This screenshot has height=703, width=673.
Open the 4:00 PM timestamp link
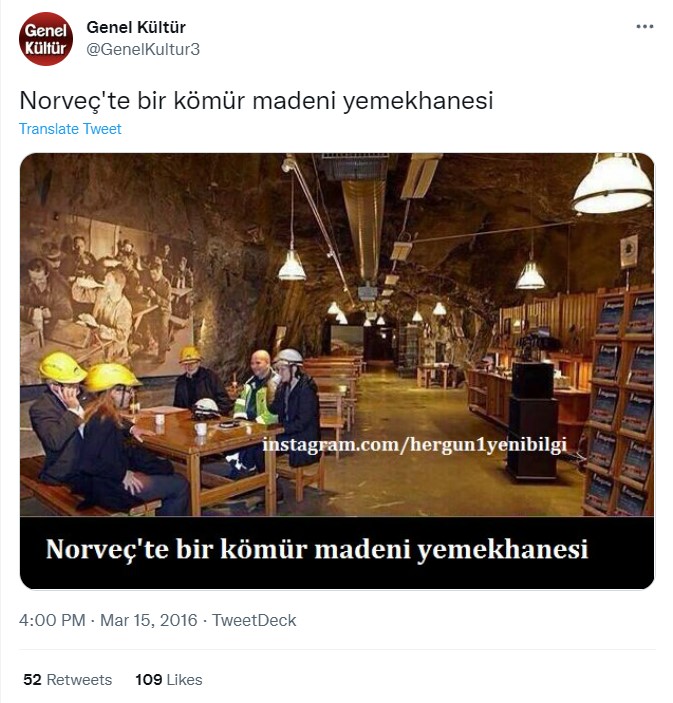(x=52, y=621)
